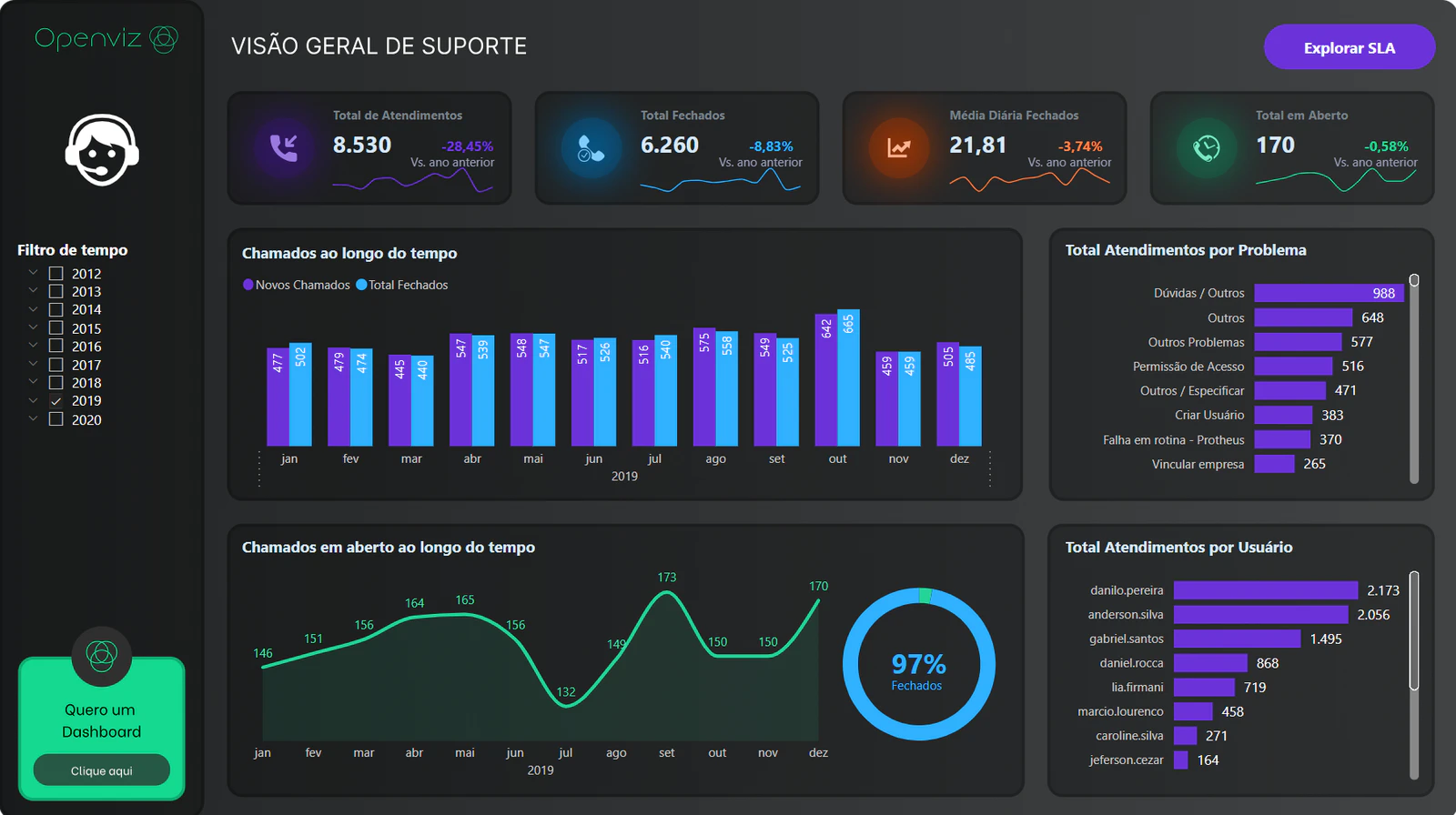1456x815 pixels.
Task: Select the gabriel.santos bar
Action: tap(1238, 639)
